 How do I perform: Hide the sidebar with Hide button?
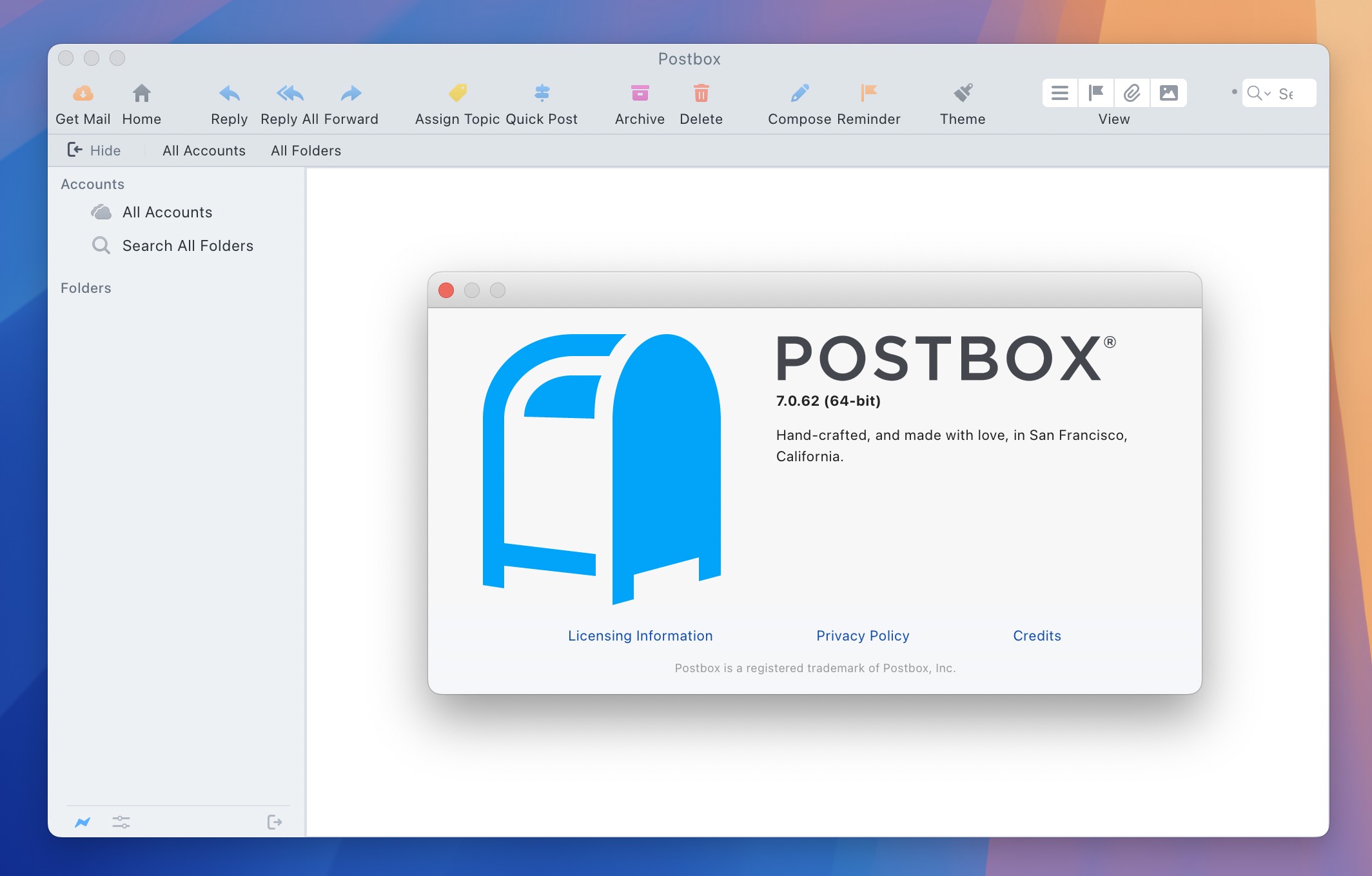pos(94,150)
